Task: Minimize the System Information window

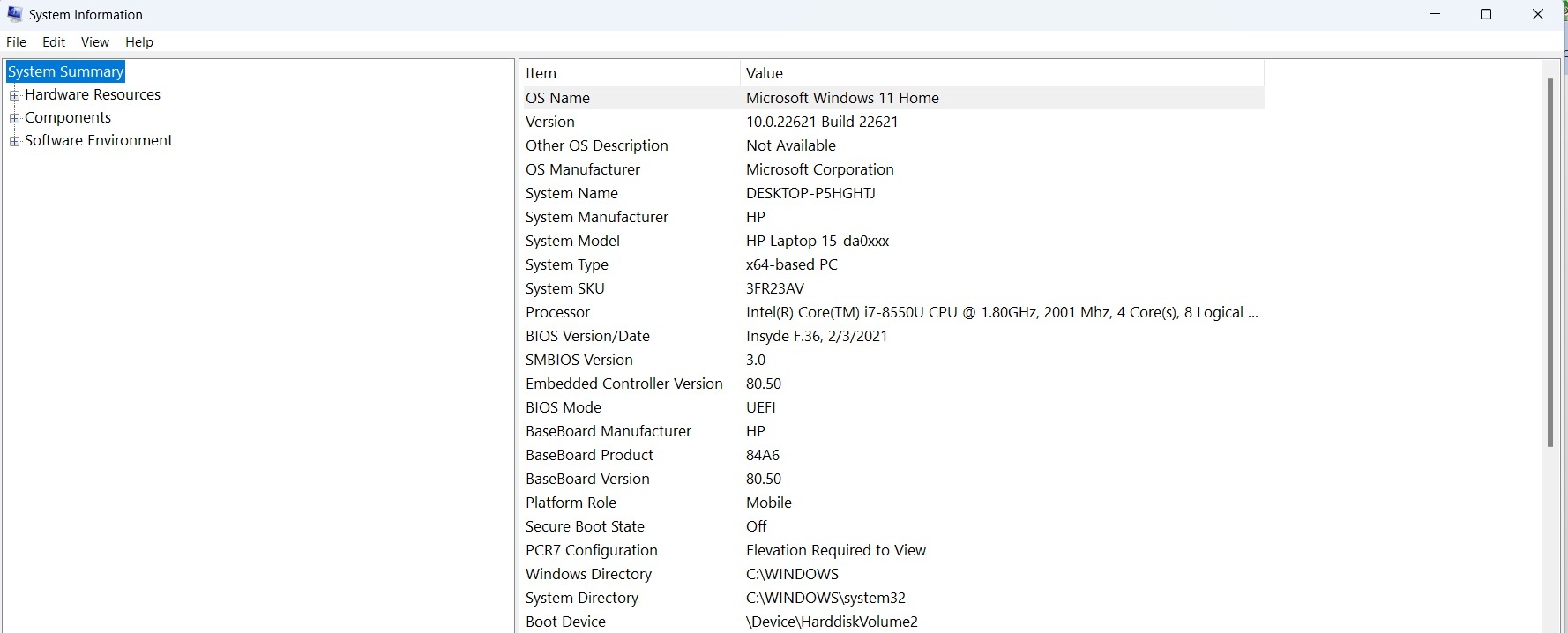Action: point(1435,14)
